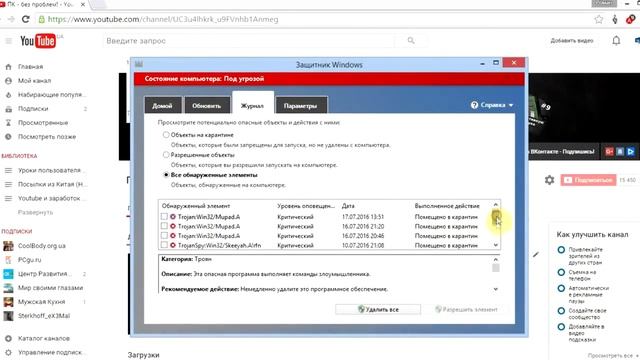
Task: Click the red Подписаться subscribe button
Action: [588, 180]
